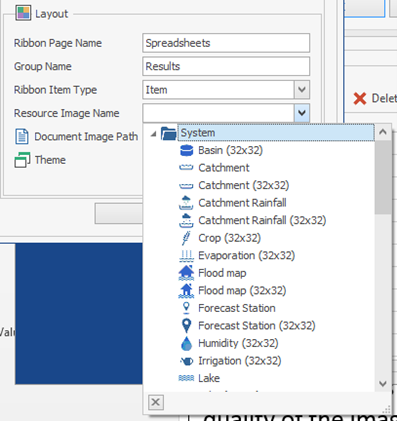Click the Catchment Rainfall (32x32) icon
This screenshot has height=421, width=397.
coord(186,220)
